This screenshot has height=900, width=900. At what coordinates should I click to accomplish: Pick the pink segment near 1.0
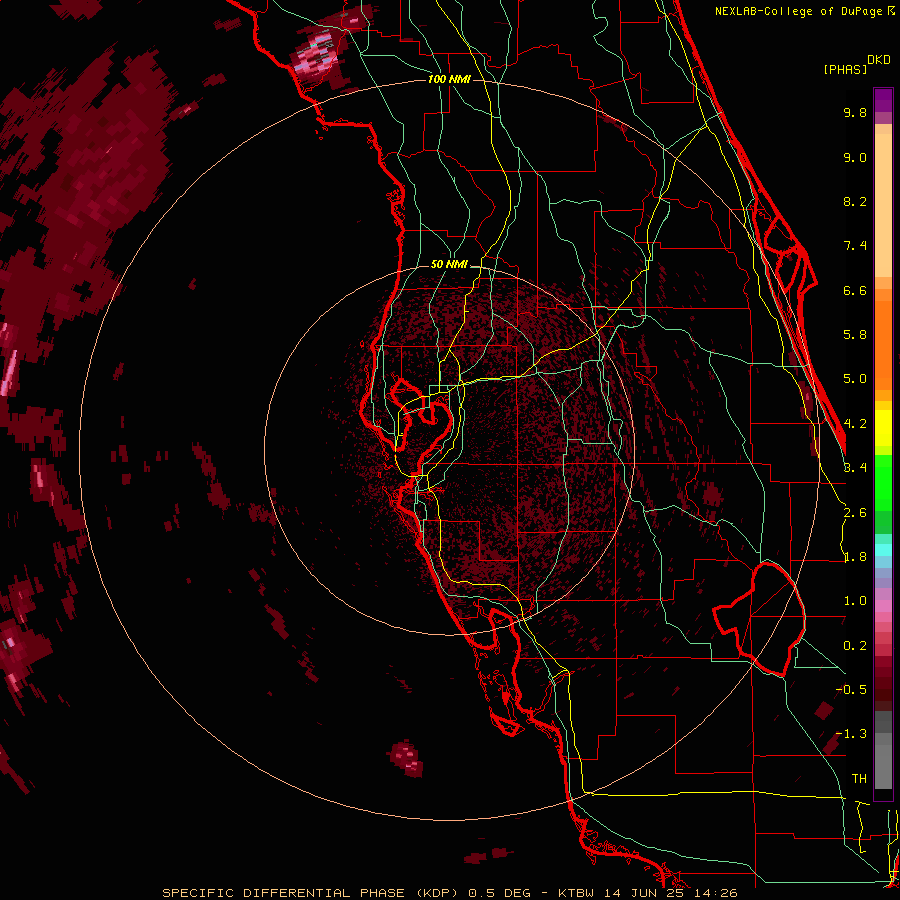(x=883, y=605)
